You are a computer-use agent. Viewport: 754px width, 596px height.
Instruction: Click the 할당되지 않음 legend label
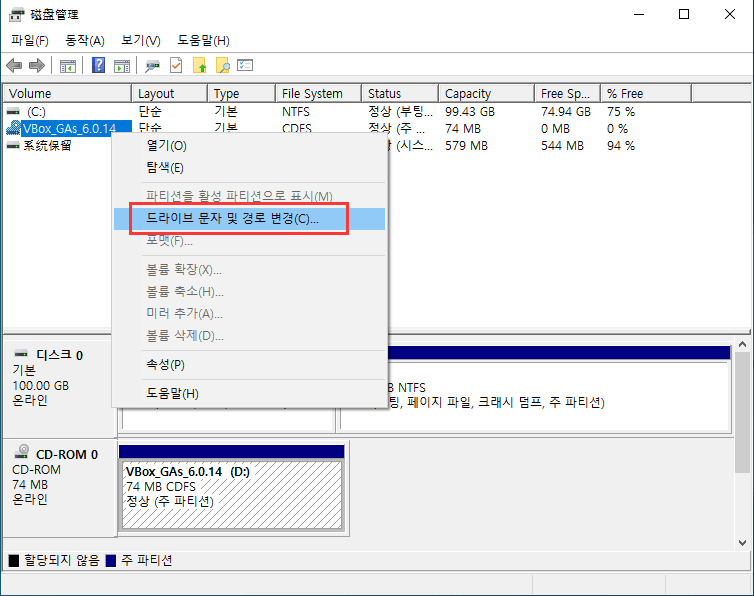(x=62, y=560)
